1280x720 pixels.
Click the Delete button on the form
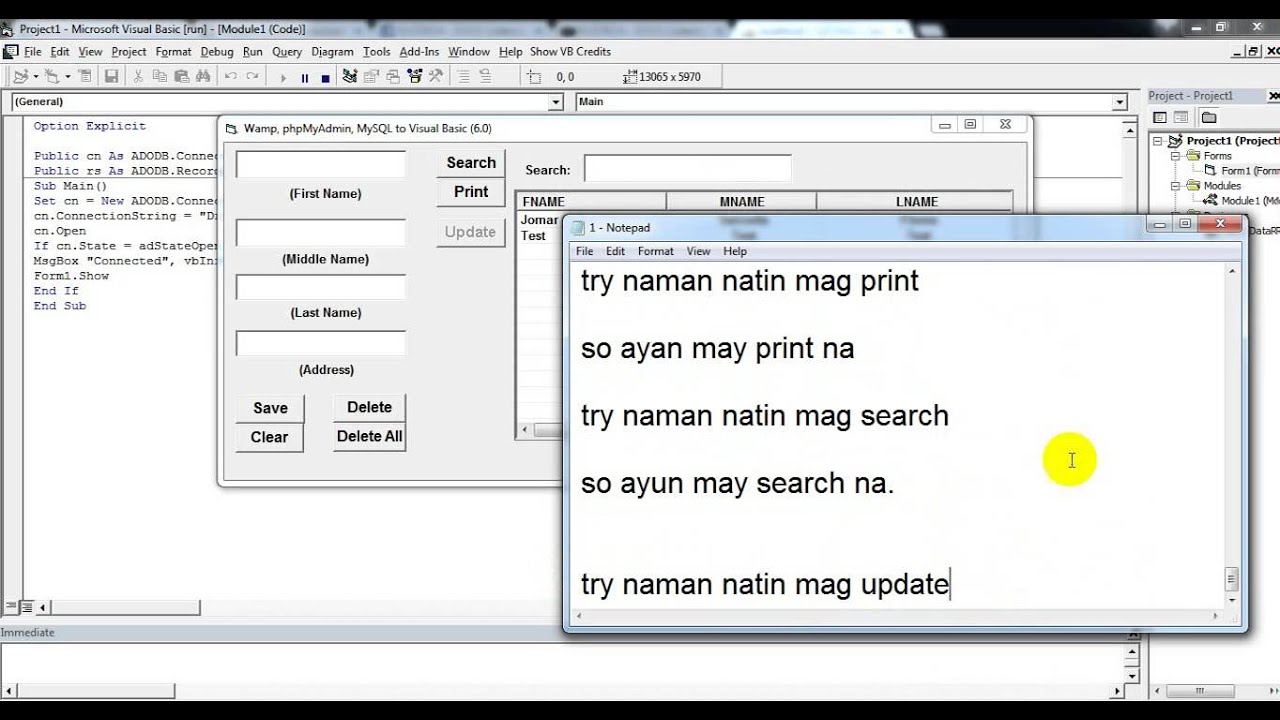pos(369,407)
